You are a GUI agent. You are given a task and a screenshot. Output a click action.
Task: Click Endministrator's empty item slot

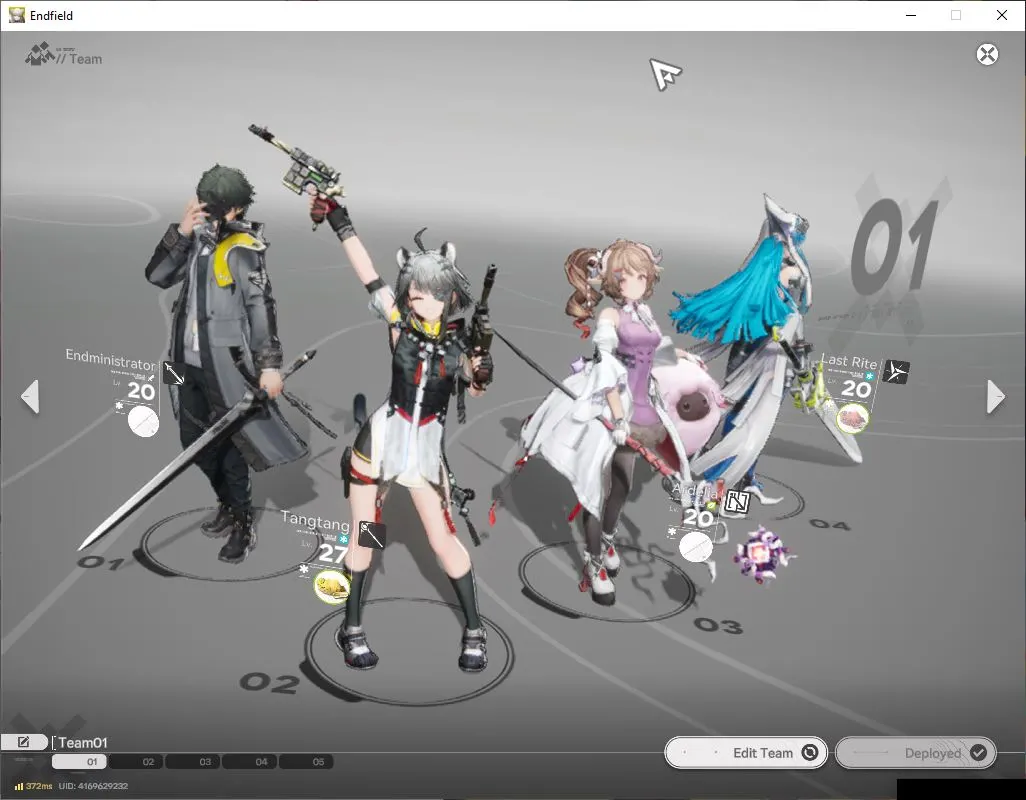144,422
